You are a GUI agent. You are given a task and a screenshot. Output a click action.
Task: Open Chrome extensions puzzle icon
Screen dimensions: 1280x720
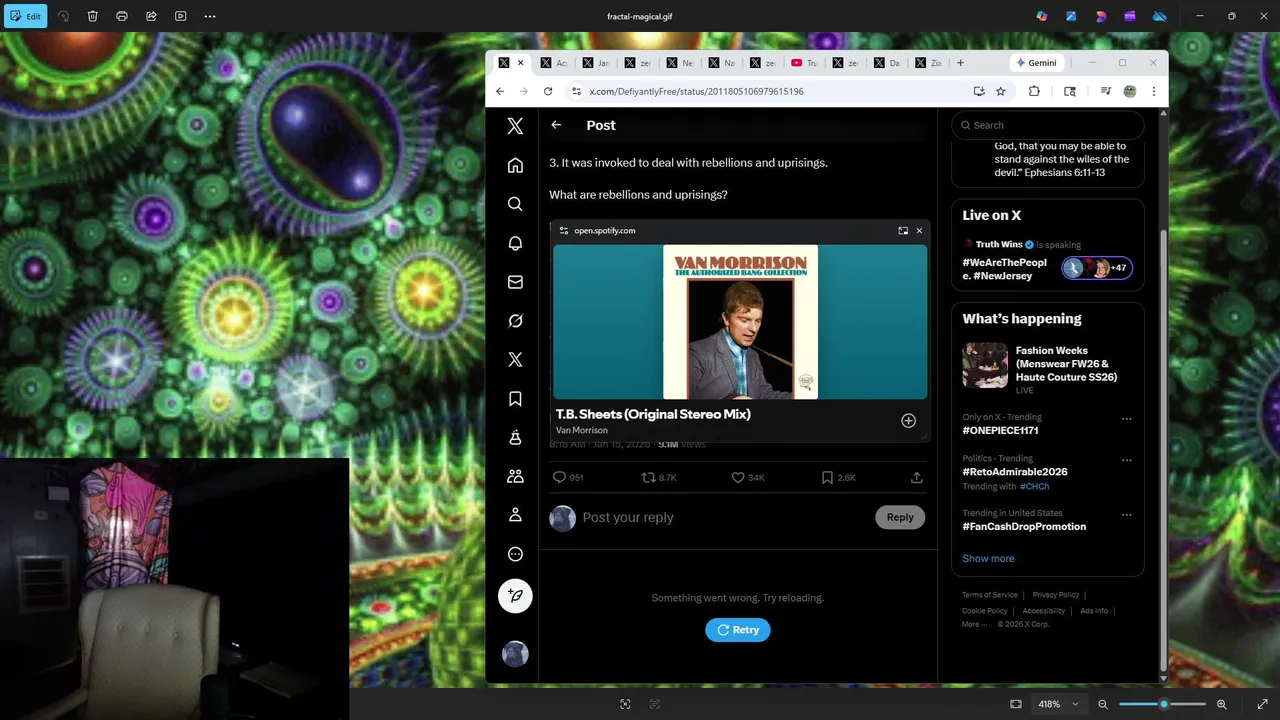(x=1034, y=91)
